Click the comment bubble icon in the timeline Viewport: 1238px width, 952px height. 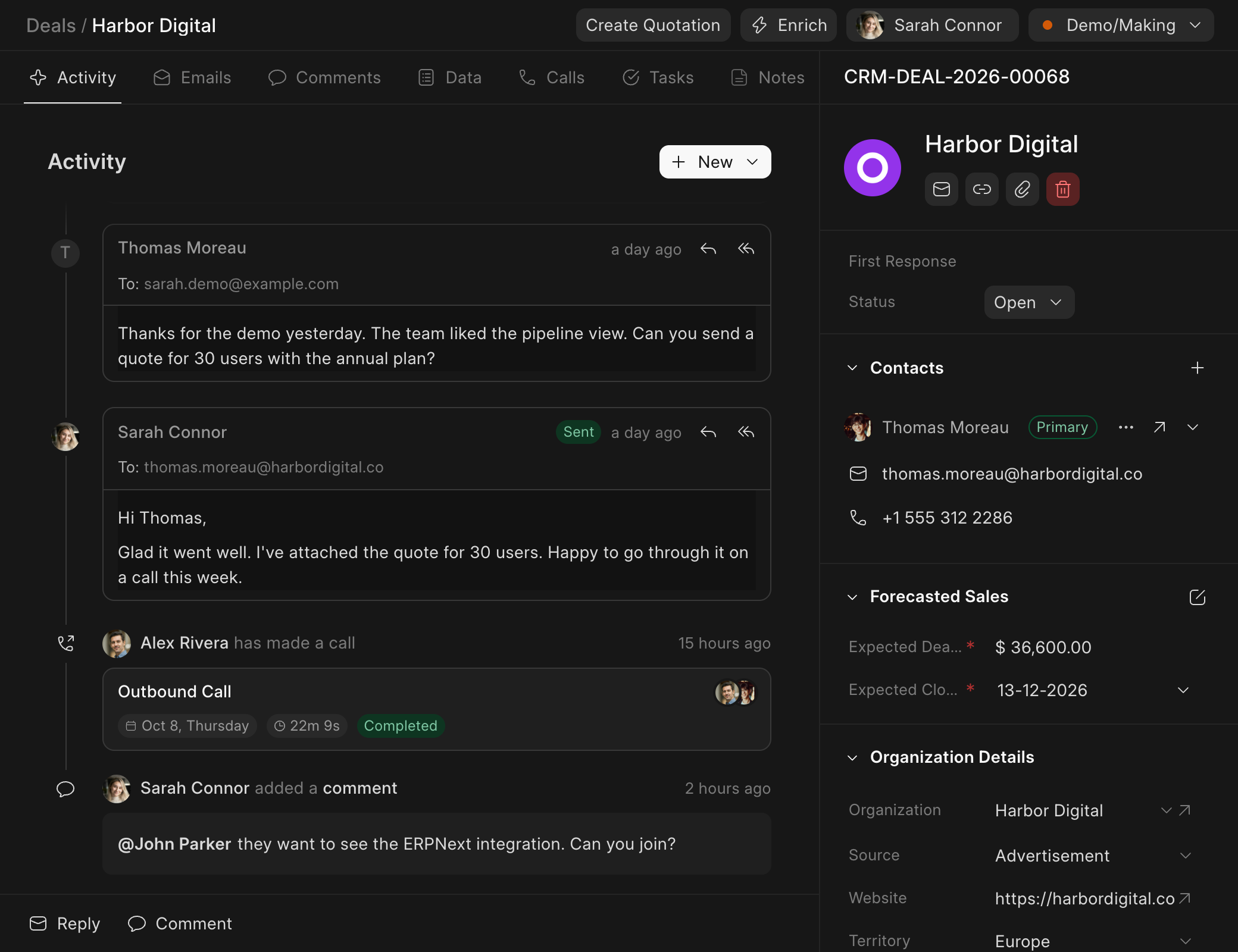(65, 788)
